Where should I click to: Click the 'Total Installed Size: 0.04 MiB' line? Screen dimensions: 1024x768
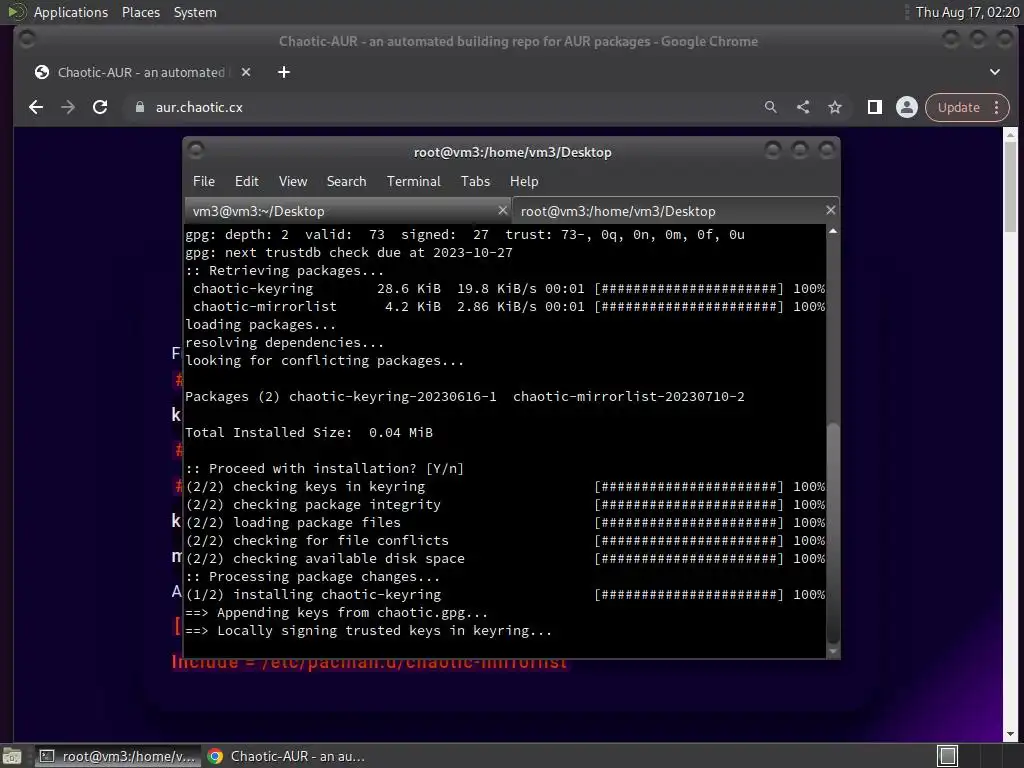(x=309, y=432)
